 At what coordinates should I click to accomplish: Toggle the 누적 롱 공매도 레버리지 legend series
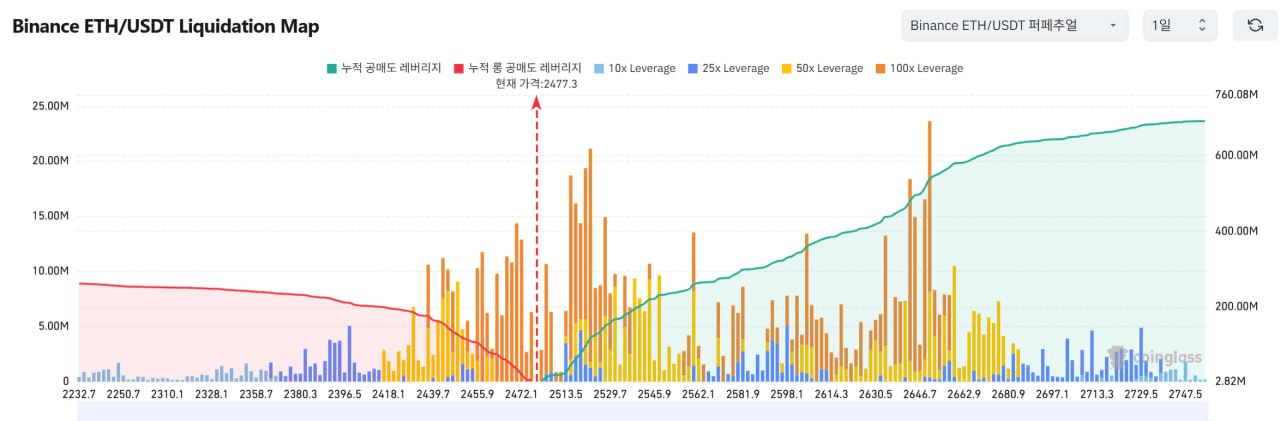tap(518, 68)
